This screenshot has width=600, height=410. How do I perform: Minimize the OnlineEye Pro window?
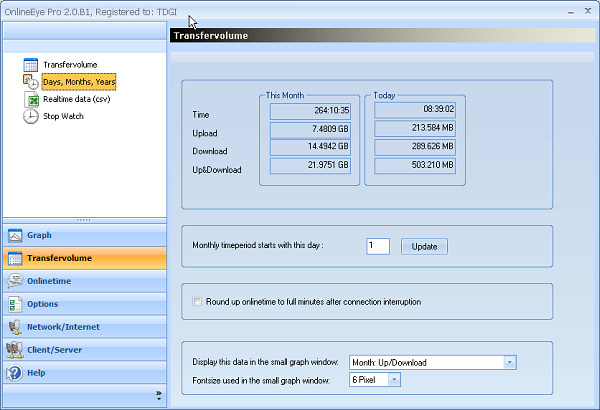571,12
